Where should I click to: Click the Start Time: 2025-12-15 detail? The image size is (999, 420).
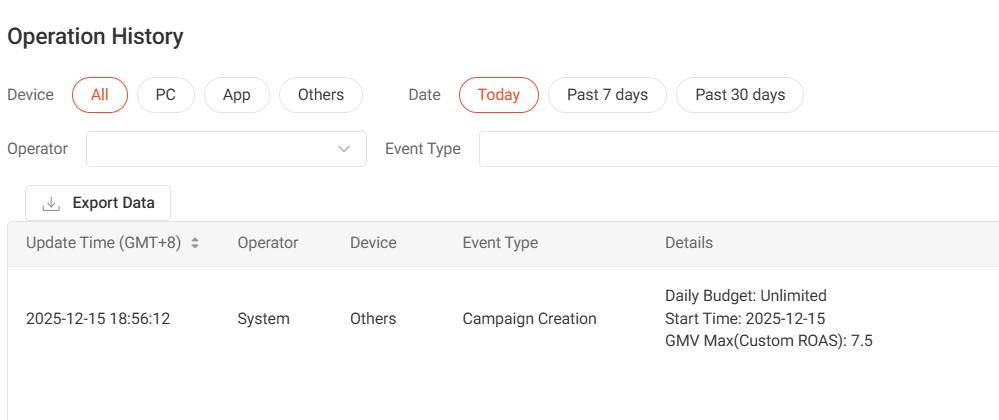click(745, 319)
